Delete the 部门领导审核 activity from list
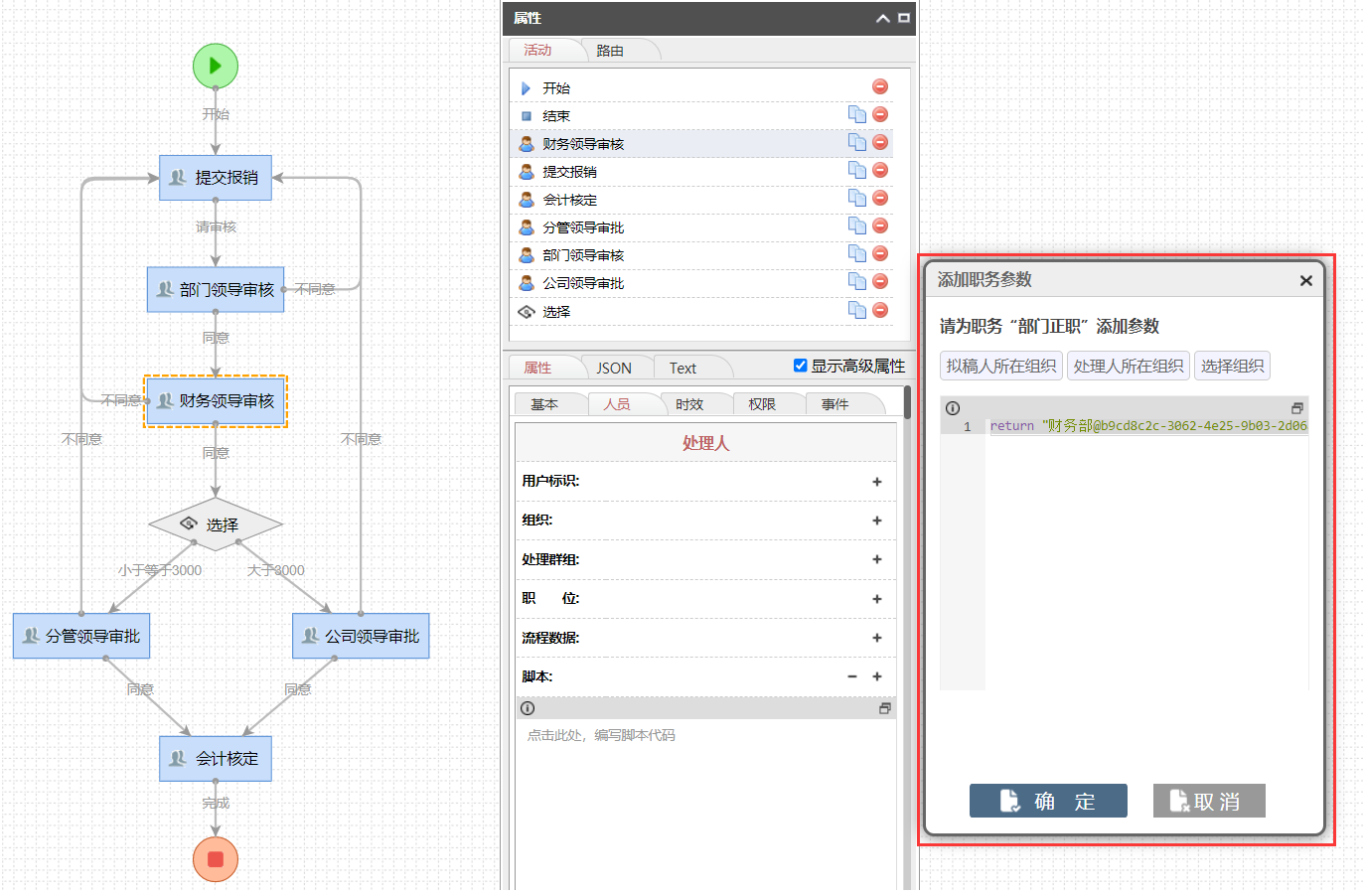The width and height of the screenshot is (1363, 896). tap(880, 254)
